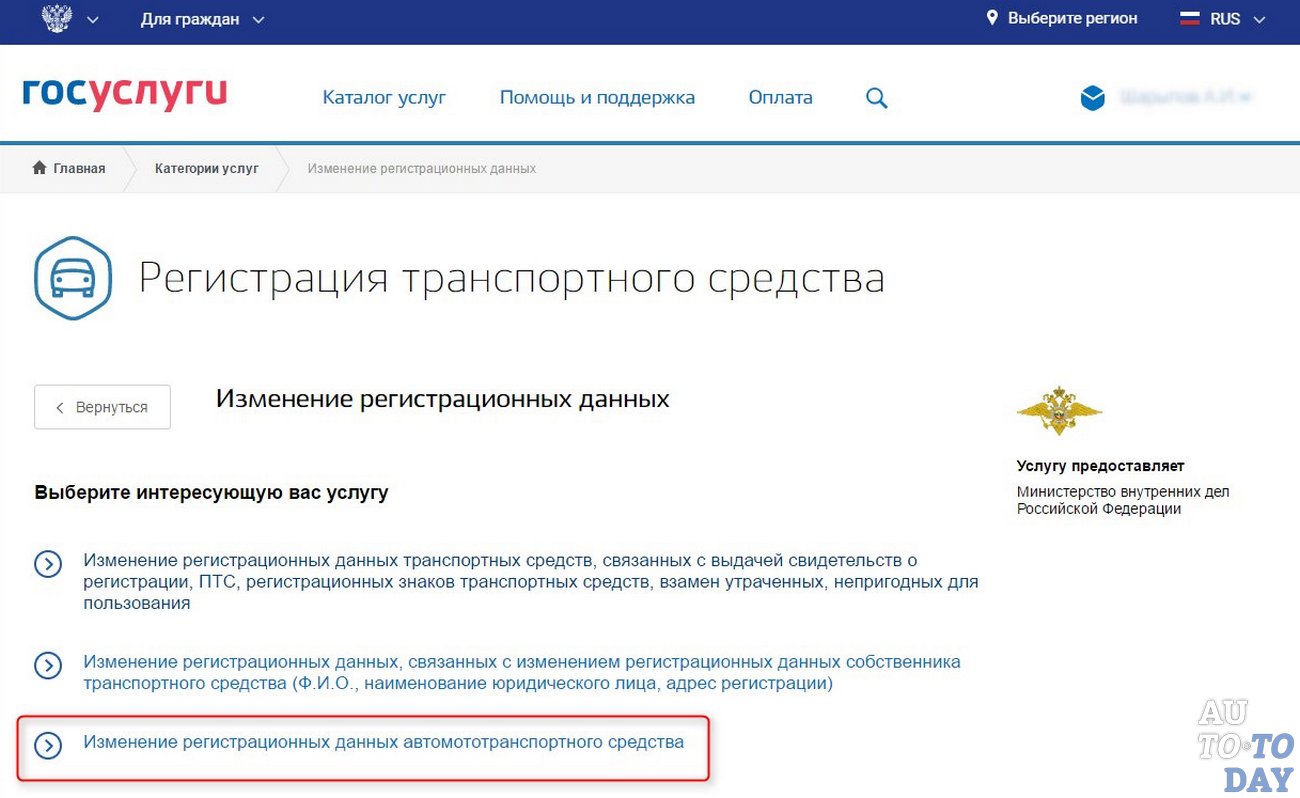Click the blue mailbox notifications icon
Screen dimensions: 1300x798
pos(1092,98)
